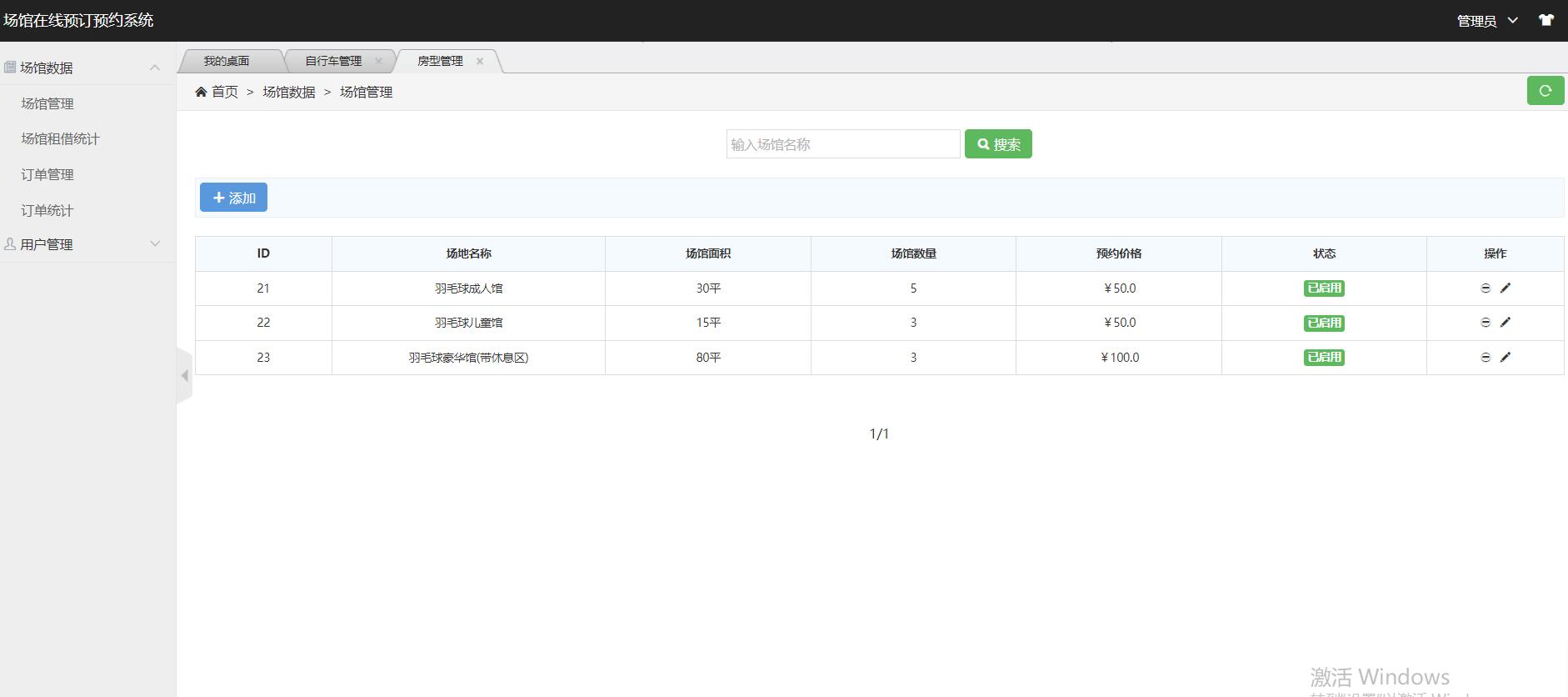Click the ￥100.0 price cell

coord(1119,358)
